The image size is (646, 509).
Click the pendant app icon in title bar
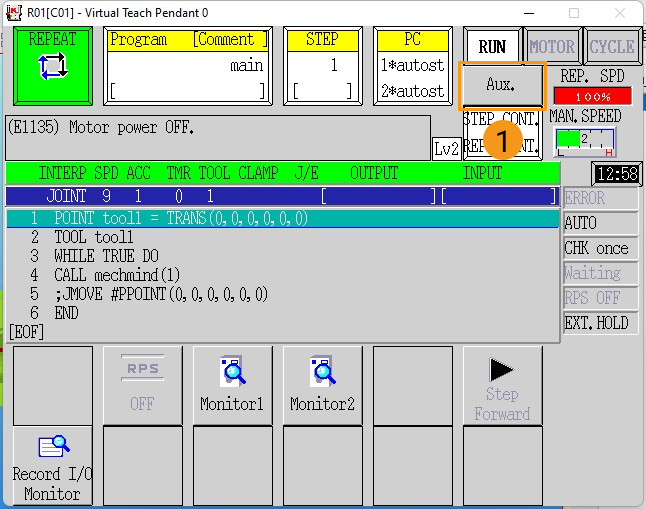14,13
